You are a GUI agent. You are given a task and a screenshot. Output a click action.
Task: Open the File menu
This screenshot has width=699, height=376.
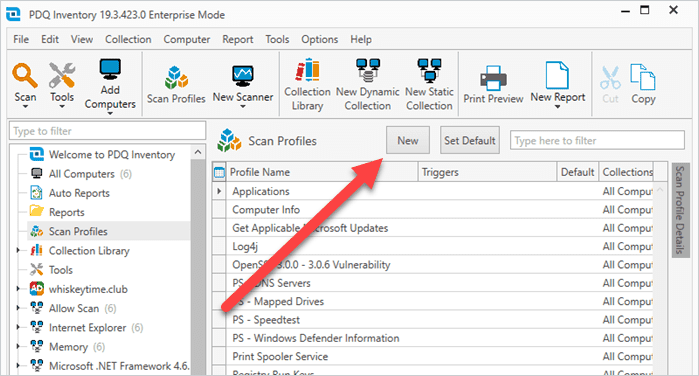[21, 39]
